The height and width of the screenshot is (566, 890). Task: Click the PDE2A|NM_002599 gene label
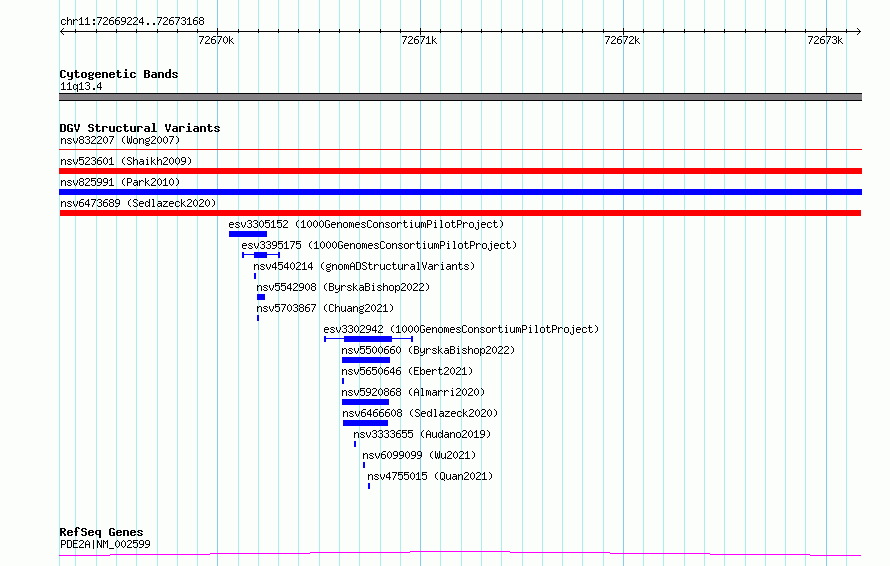pyautogui.click(x=105, y=544)
